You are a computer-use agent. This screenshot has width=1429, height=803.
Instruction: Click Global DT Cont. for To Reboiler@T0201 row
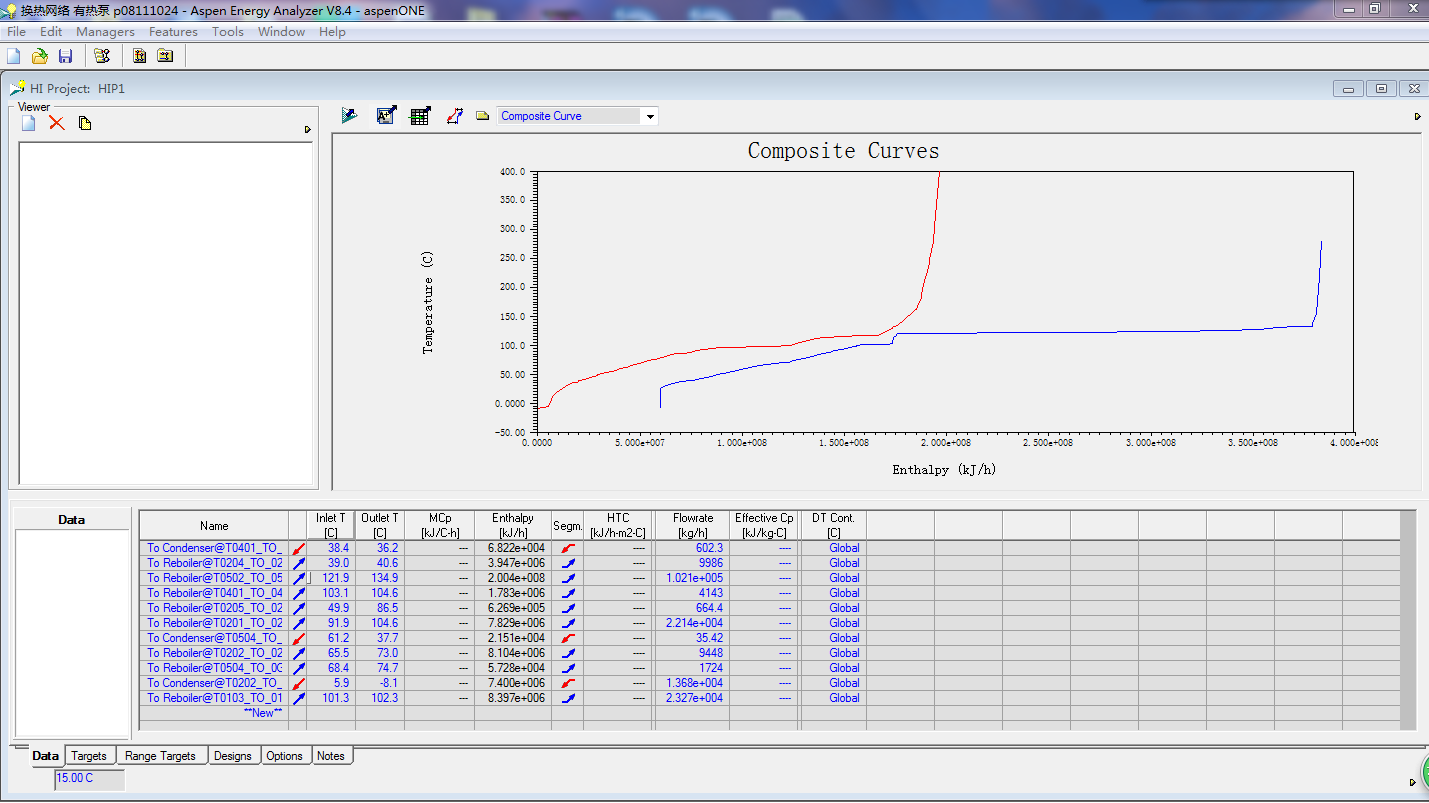(x=833, y=623)
